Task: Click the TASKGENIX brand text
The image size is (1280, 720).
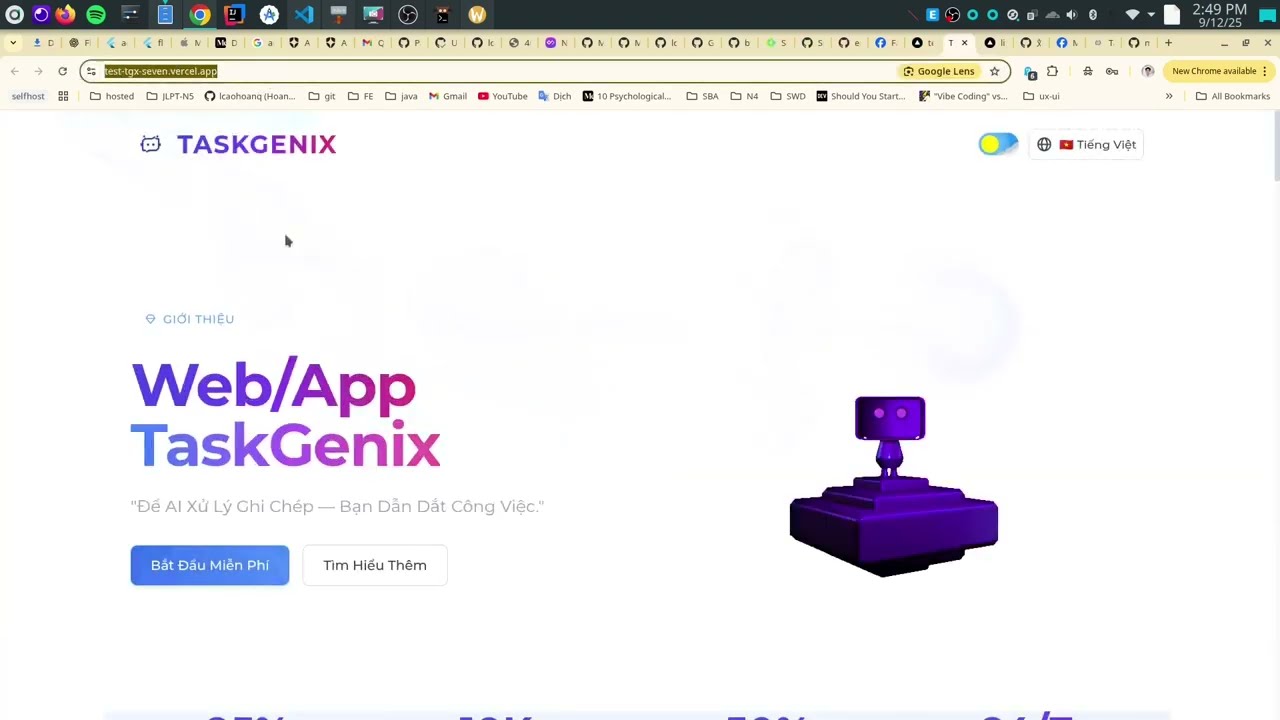Action: [x=257, y=144]
